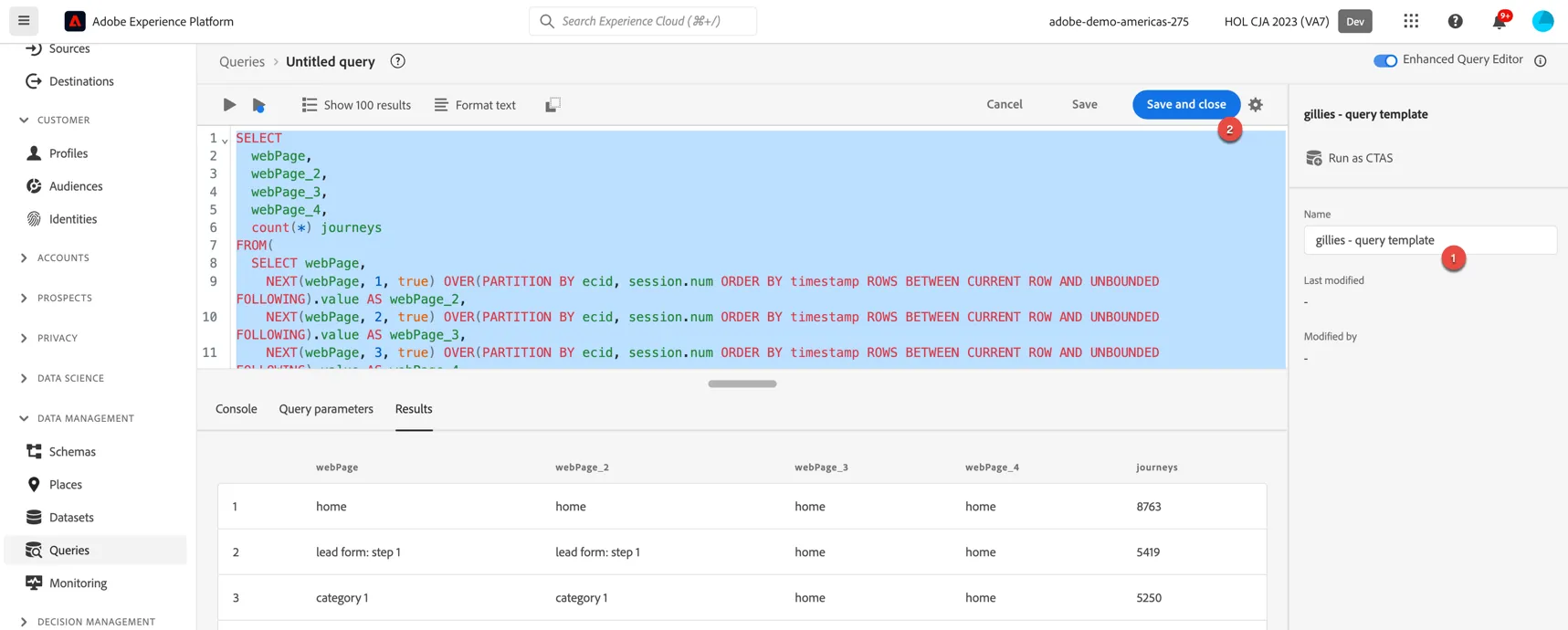Image resolution: width=1568 pixels, height=630 pixels.
Task: Cancel the query editing
Action: (1005, 104)
